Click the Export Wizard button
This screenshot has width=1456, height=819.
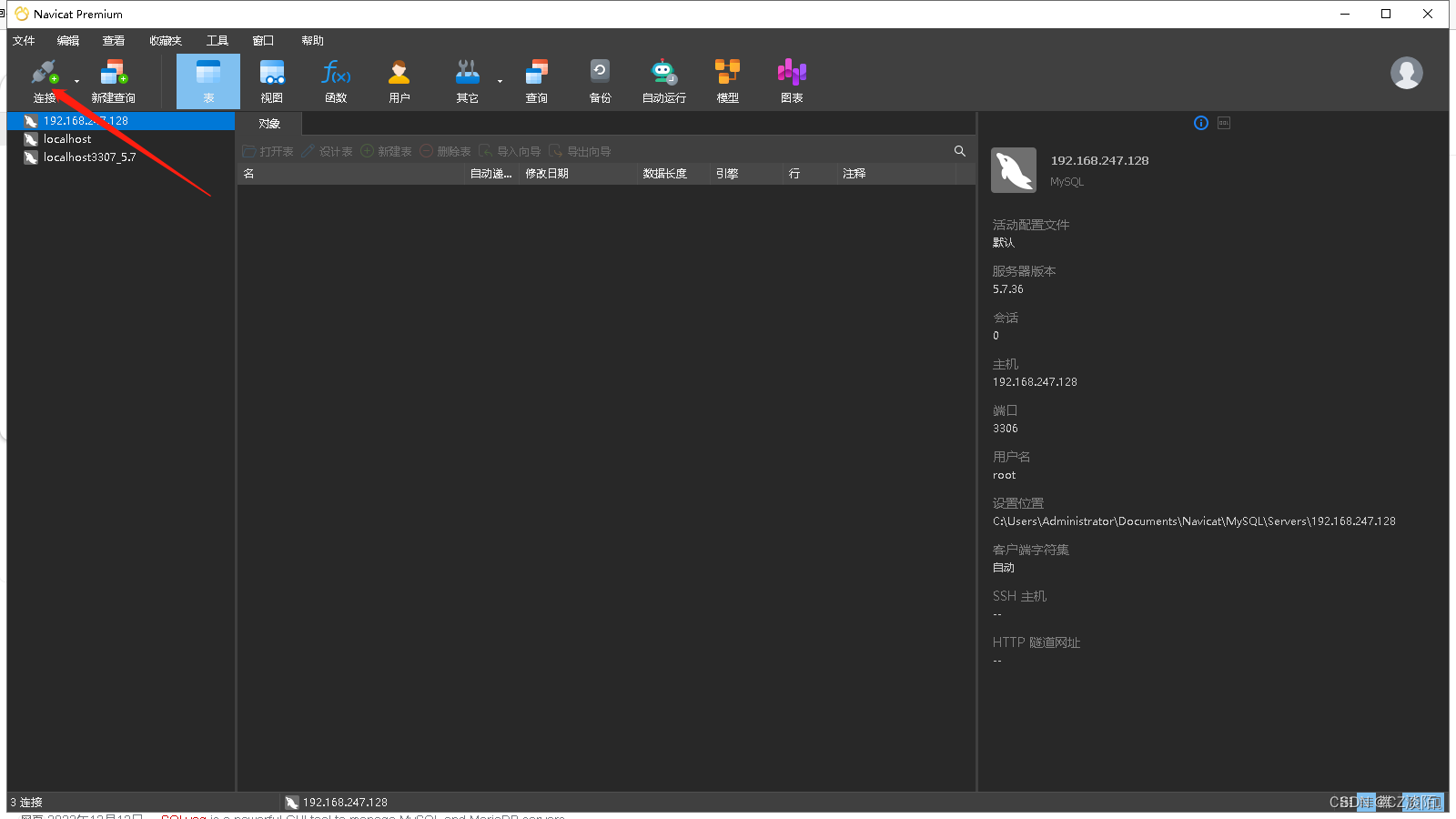tap(580, 151)
